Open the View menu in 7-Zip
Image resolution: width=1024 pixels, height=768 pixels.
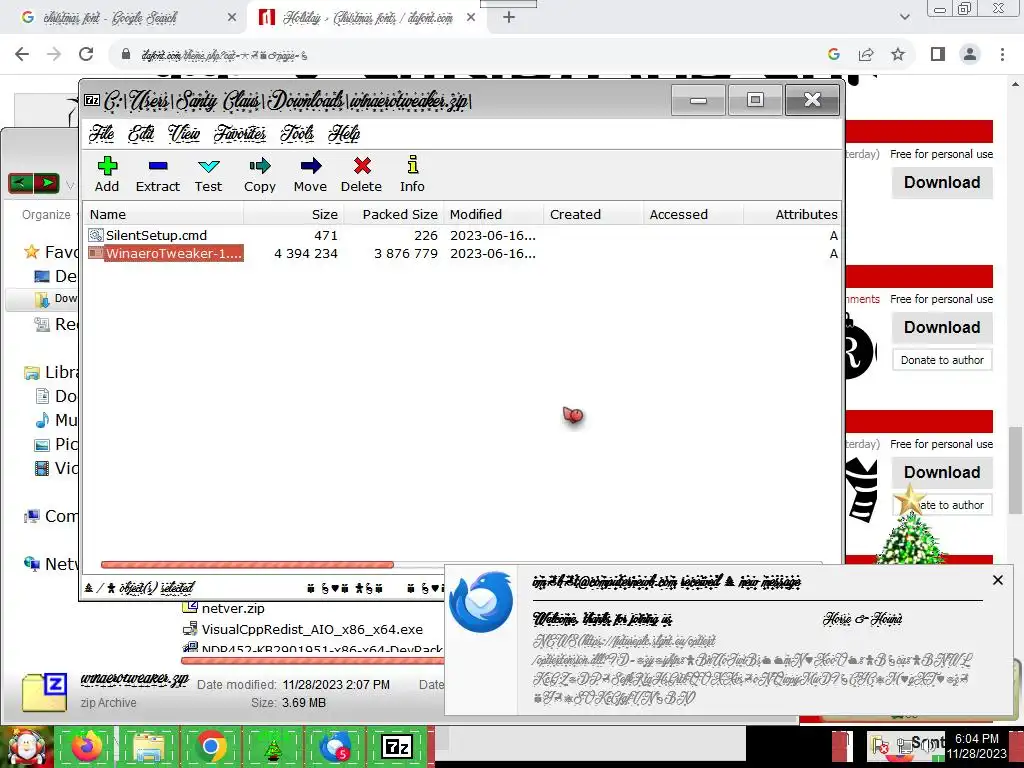(x=184, y=134)
